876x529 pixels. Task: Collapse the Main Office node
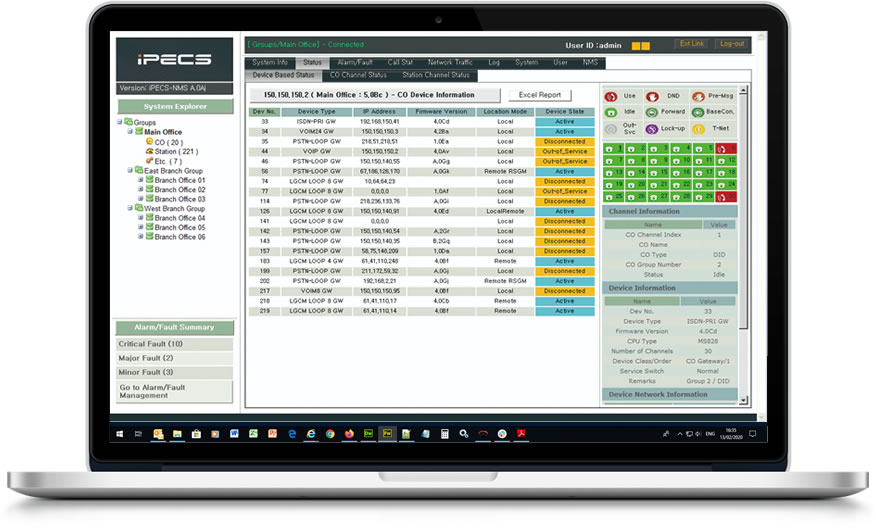click(x=130, y=131)
